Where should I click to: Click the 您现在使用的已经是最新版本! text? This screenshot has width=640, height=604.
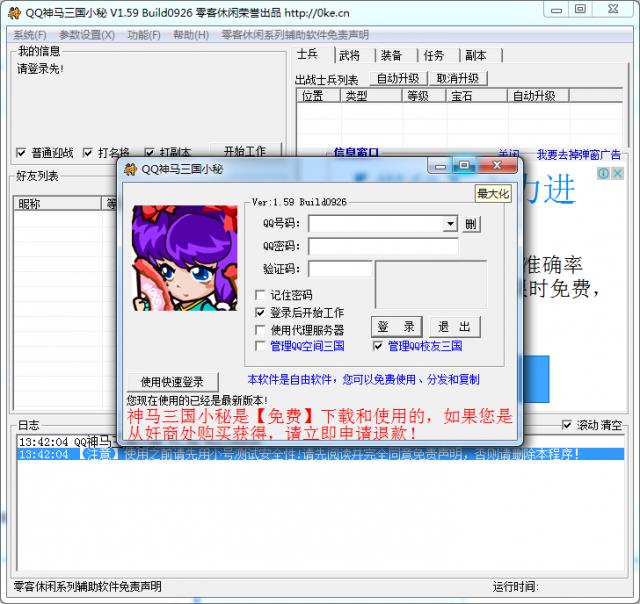(197, 400)
